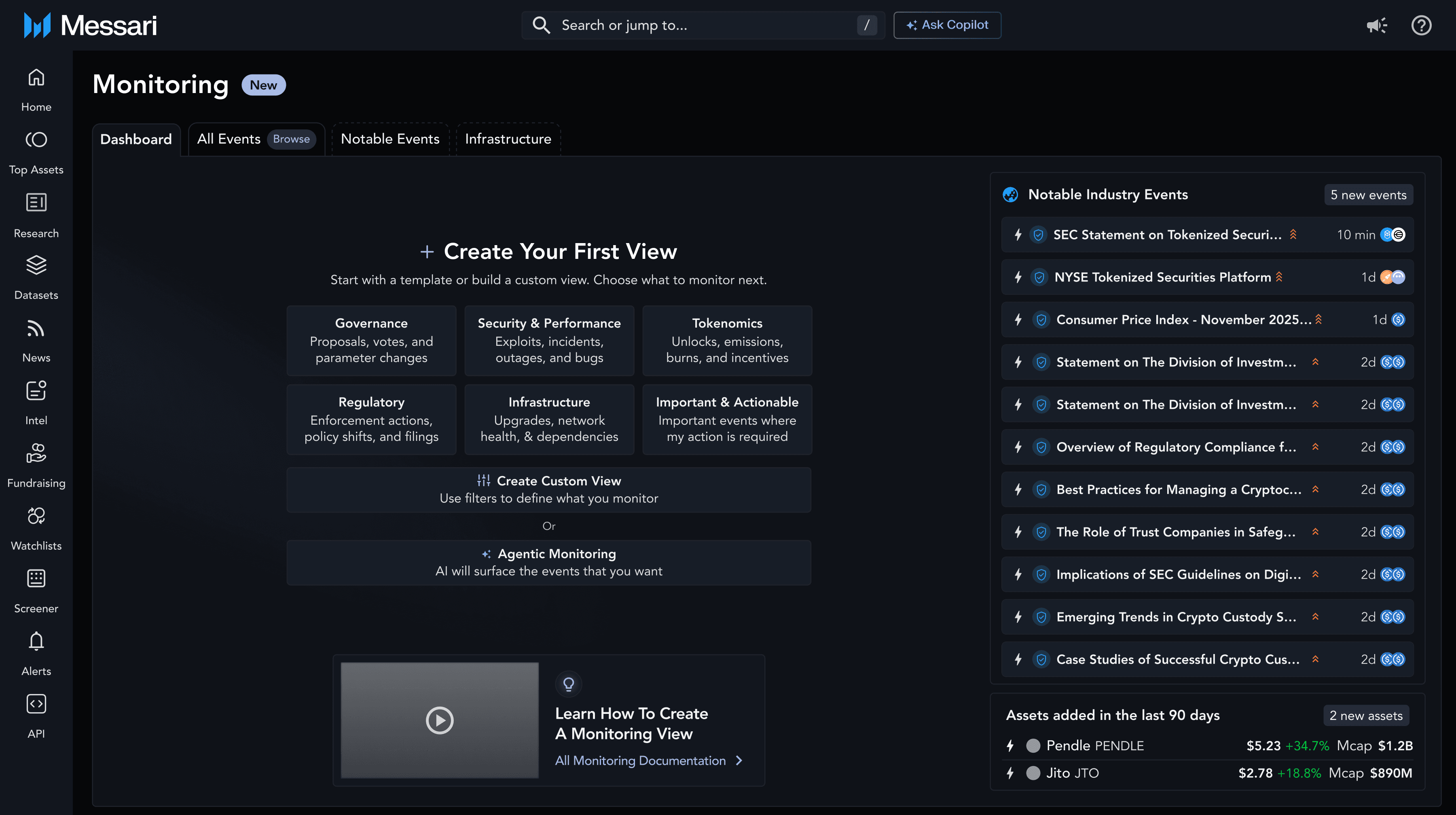The width and height of the screenshot is (1456, 815).
Task: Click the Fundraising sidebar icon
Action: coord(36,453)
